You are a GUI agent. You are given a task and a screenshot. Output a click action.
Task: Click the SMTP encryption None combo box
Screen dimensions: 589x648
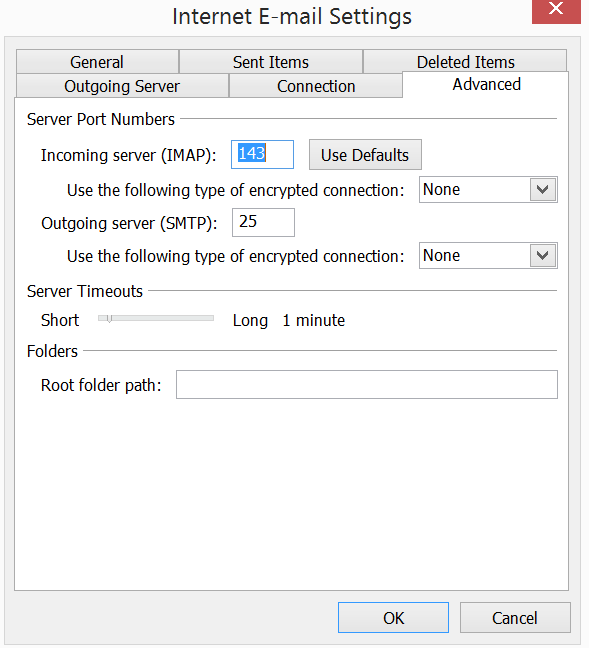point(488,256)
